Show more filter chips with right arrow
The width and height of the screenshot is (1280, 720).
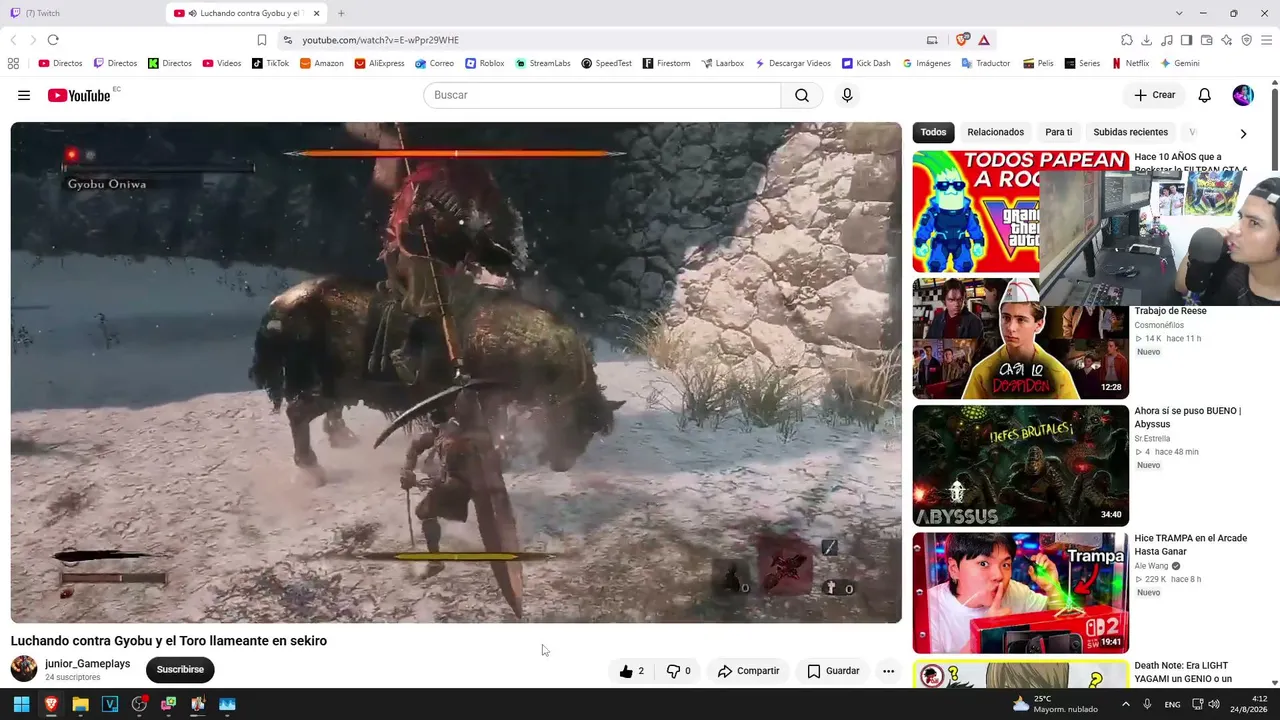click(x=1243, y=133)
